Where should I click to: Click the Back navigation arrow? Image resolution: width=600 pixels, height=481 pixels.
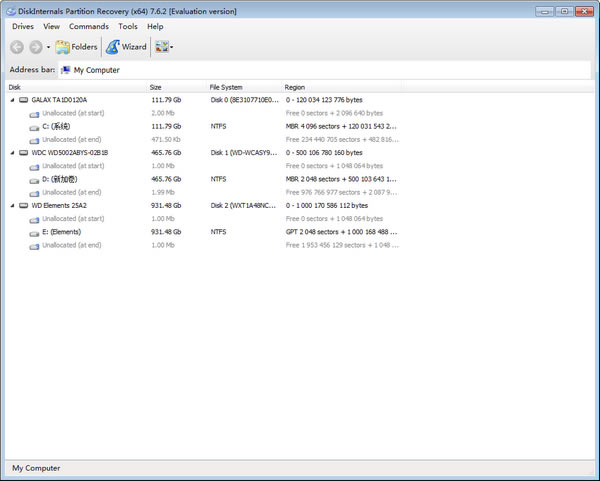tap(18, 47)
